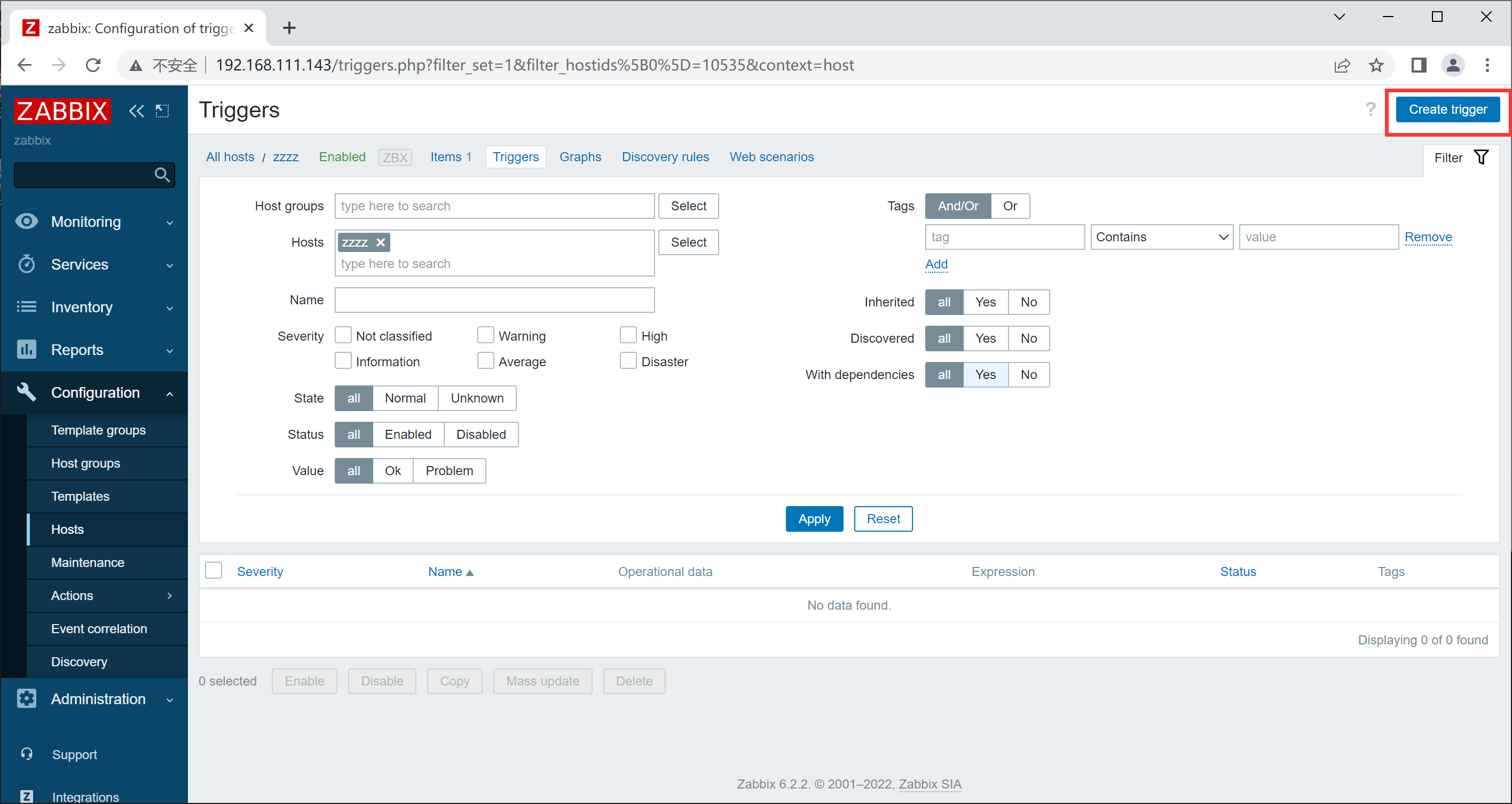This screenshot has width=1512, height=804.
Task: Reload the page with browser refresh icon
Action: coord(93,65)
